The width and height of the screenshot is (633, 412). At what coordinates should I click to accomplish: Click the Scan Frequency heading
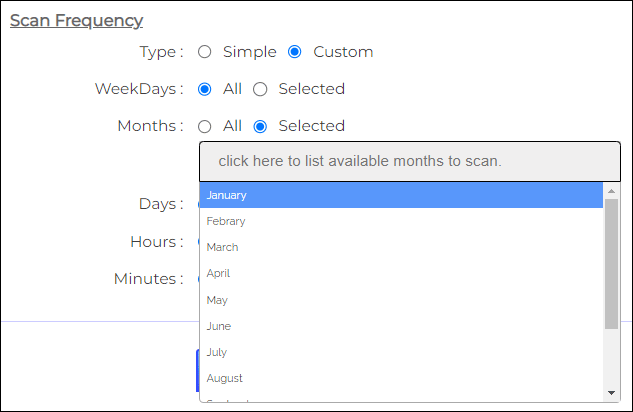76,20
